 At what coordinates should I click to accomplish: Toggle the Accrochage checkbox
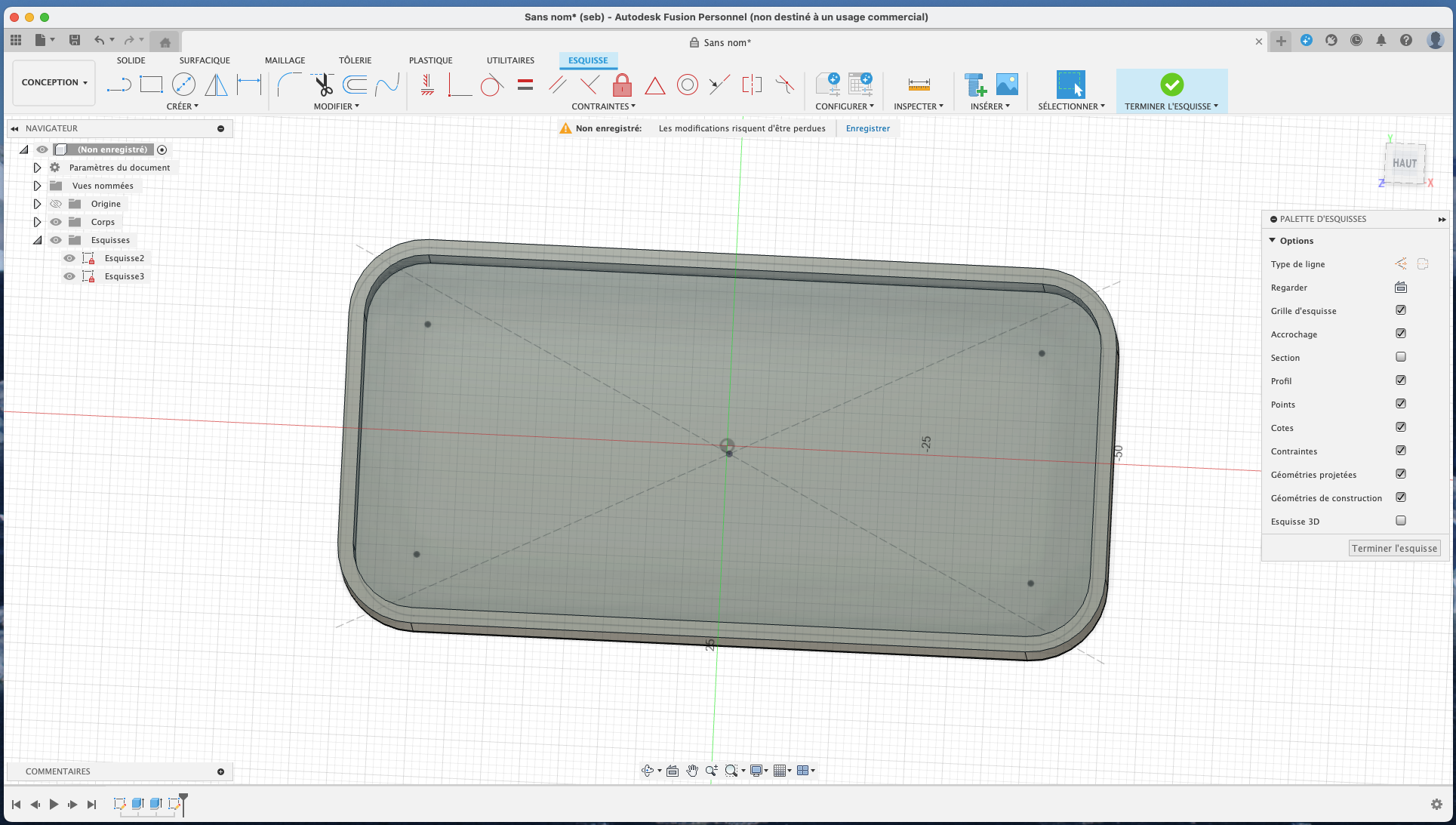tap(1401, 334)
